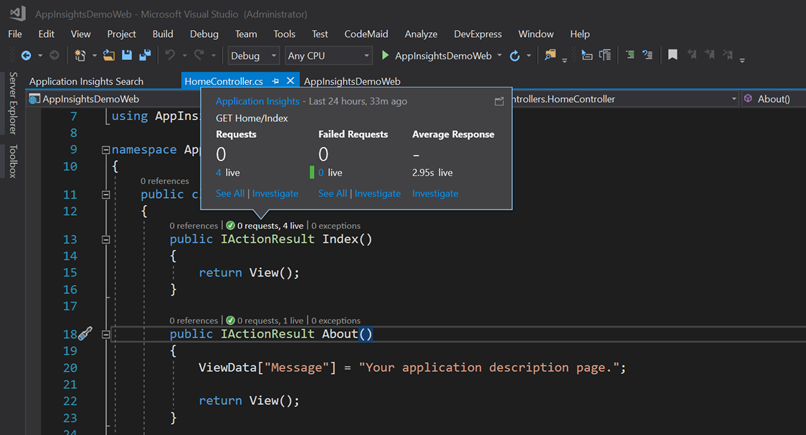Viewport: 806px width, 435px height.
Task: Toggle a bookmark with the bookmark icon
Action: point(672,55)
